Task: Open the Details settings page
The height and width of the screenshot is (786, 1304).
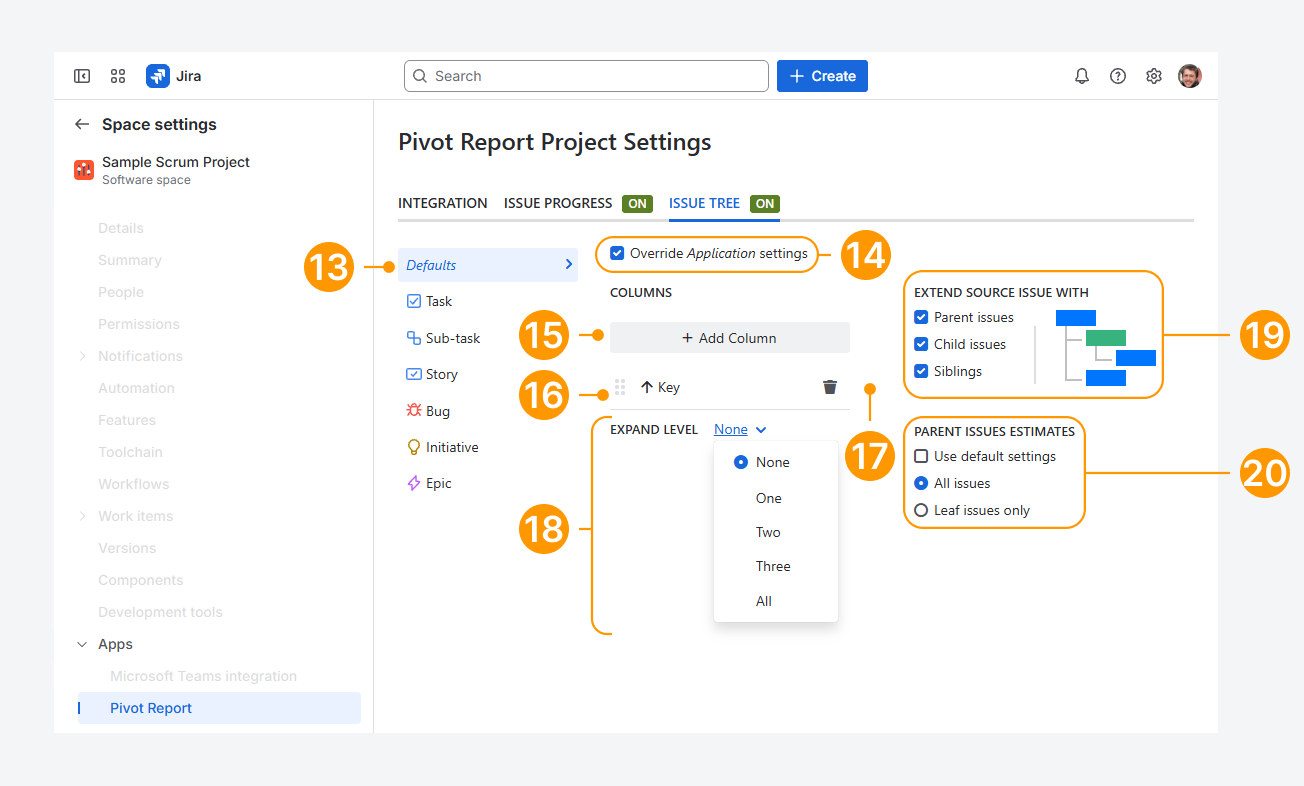Action: tap(121, 228)
